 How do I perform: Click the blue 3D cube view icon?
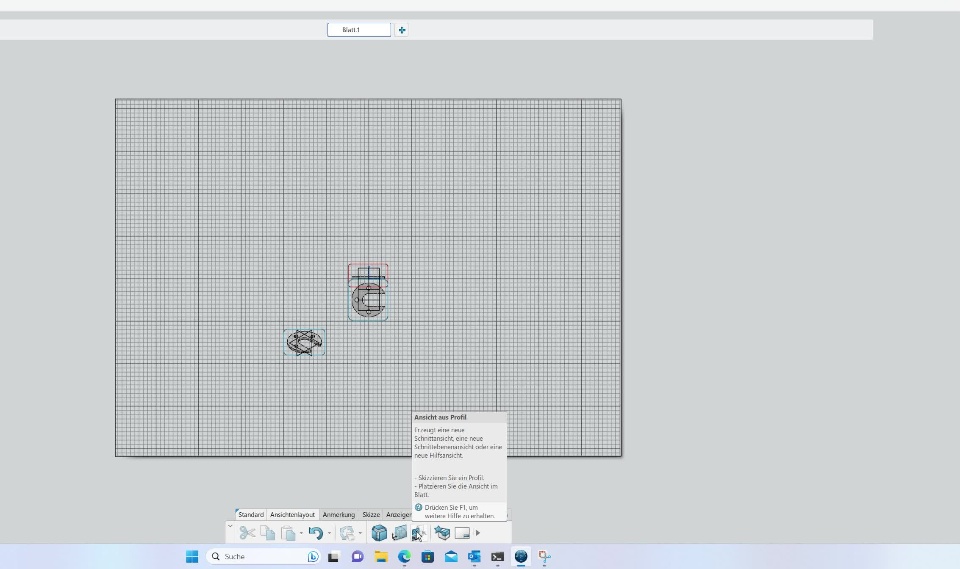click(x=379, y=533)
